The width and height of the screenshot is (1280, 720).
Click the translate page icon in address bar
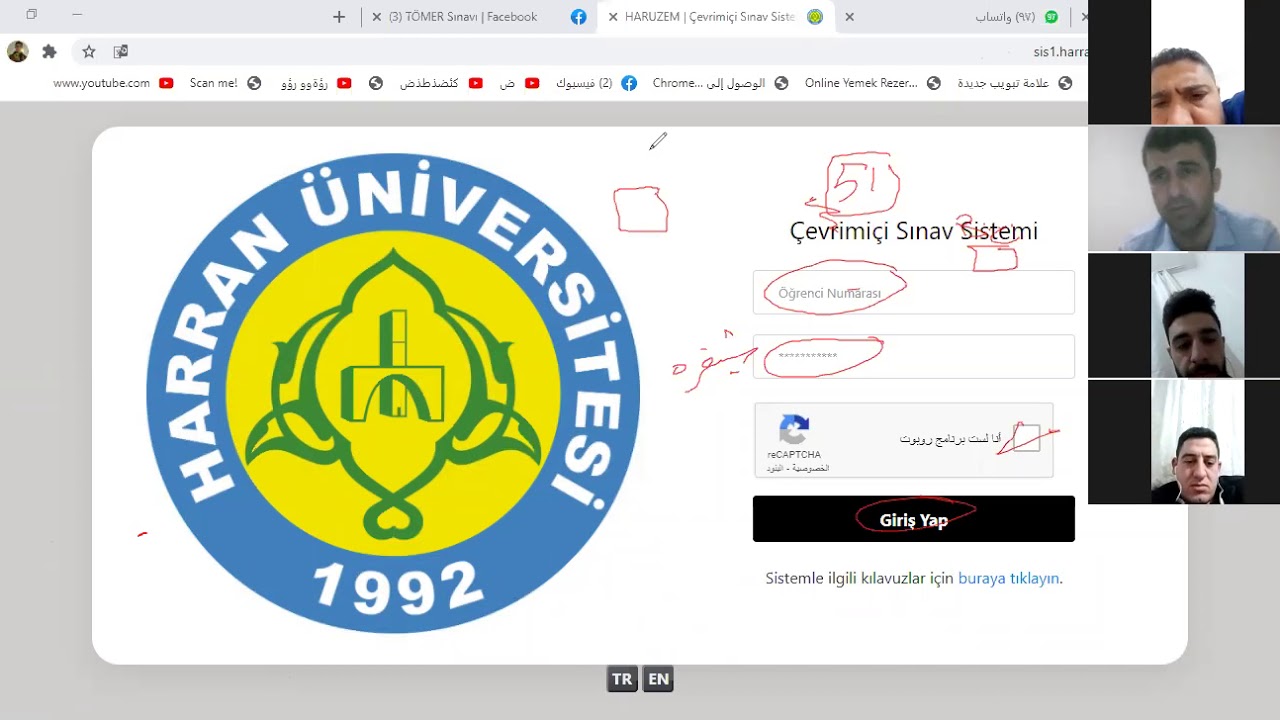(x=121, y=51)
